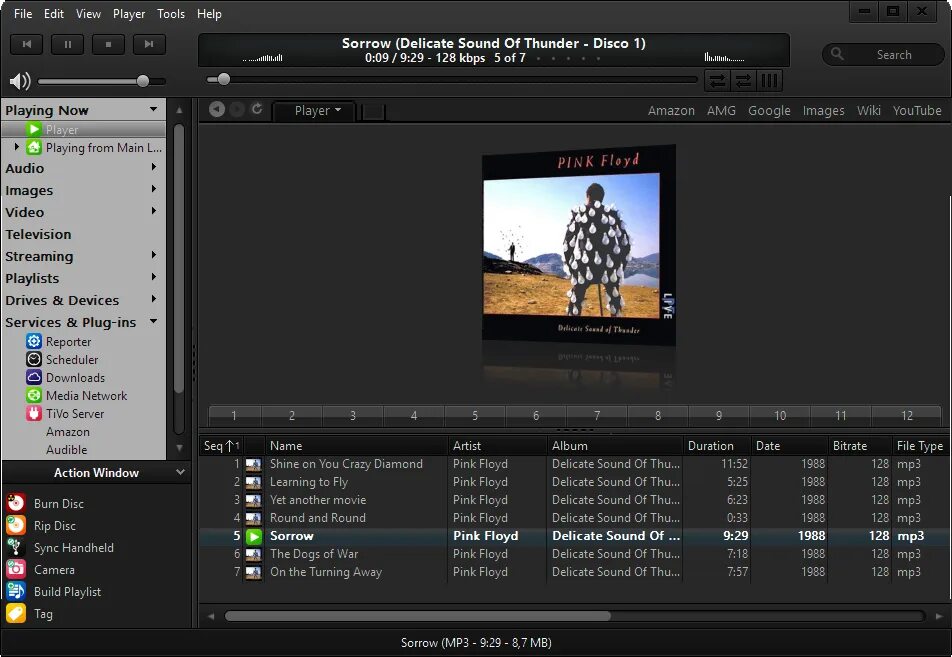Expand the Audio section
The image size is (952, 657).
pos(154,167)
